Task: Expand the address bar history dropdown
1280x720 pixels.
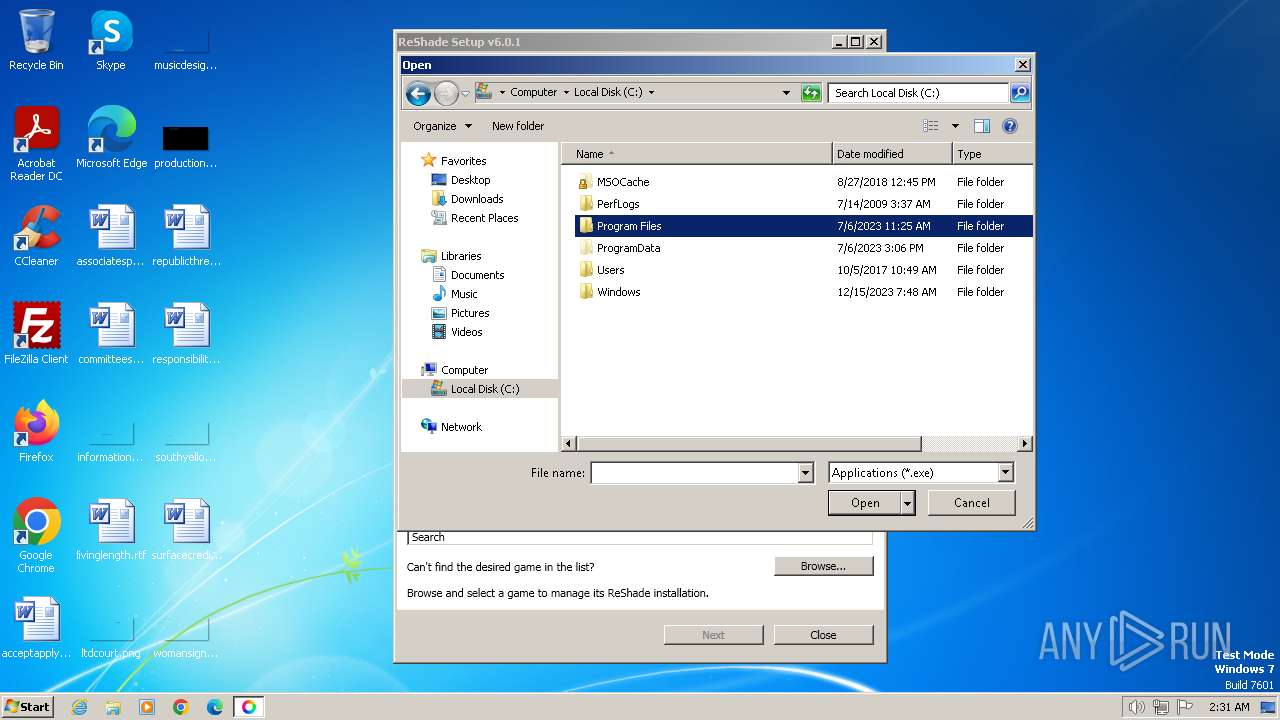Action: [x=786, y=93]
